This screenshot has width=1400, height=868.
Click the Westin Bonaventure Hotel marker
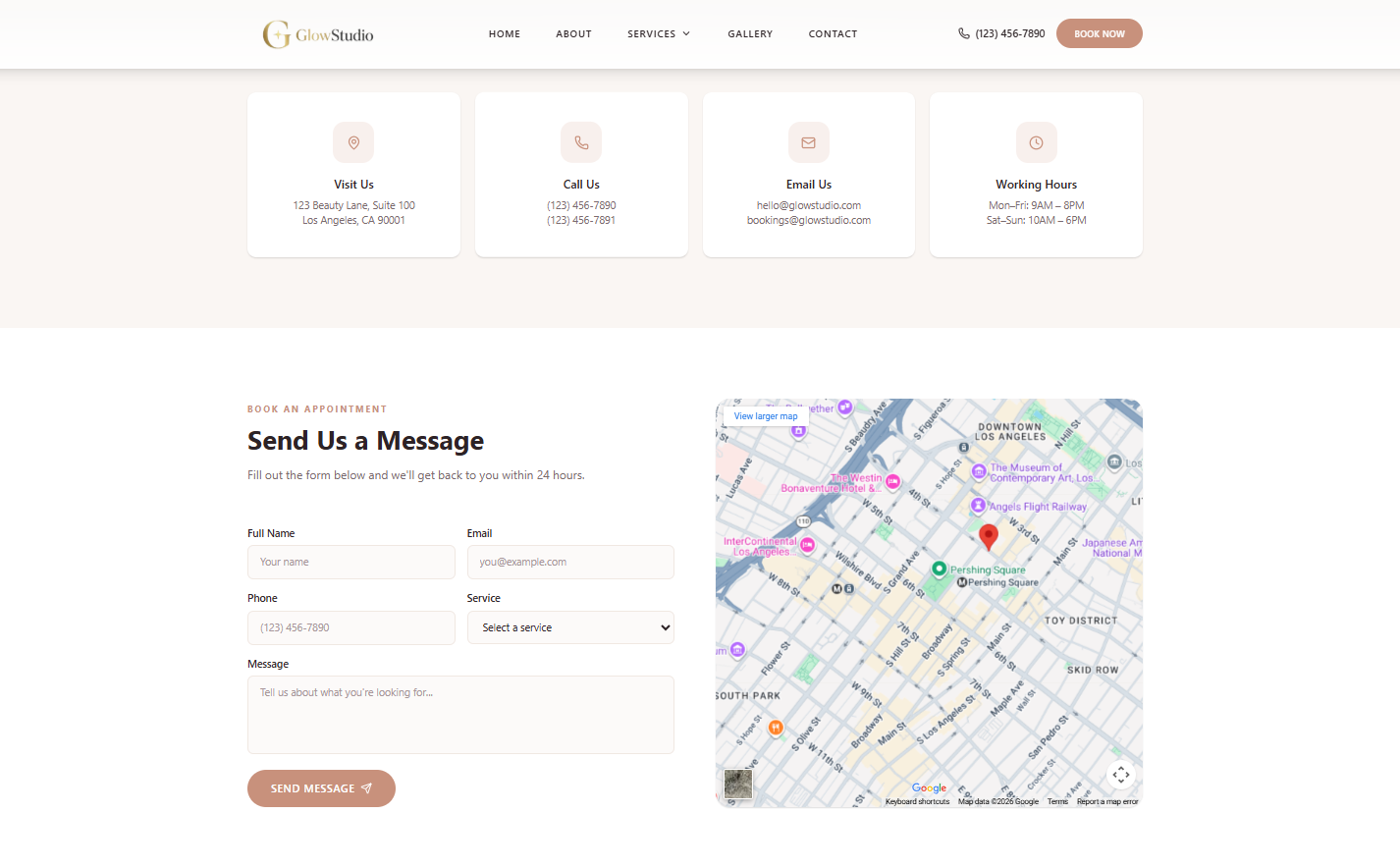892,481
